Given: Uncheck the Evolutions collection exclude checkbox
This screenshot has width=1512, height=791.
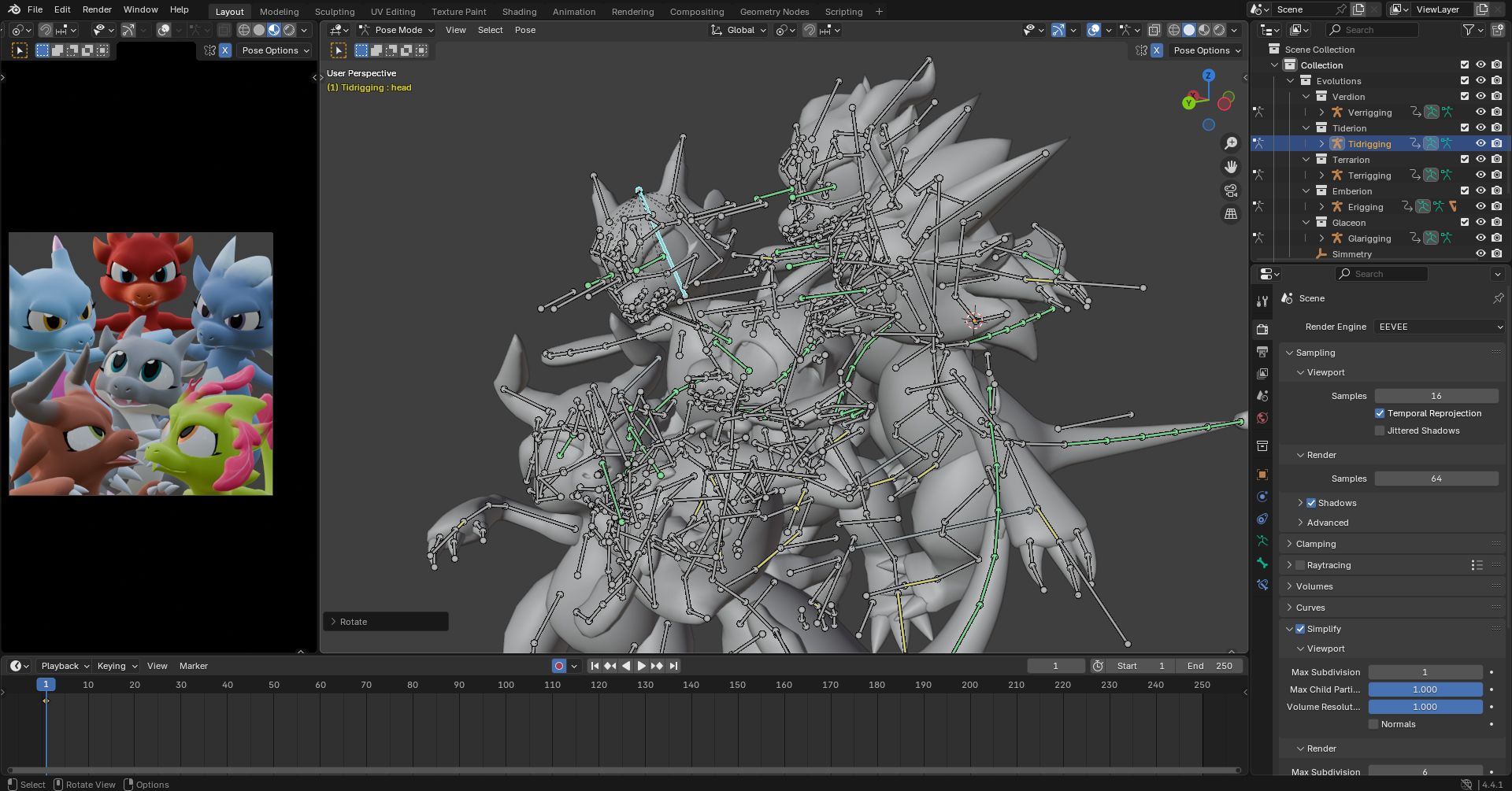Looking at the screenshot, I should click(x=1465, y=80).
